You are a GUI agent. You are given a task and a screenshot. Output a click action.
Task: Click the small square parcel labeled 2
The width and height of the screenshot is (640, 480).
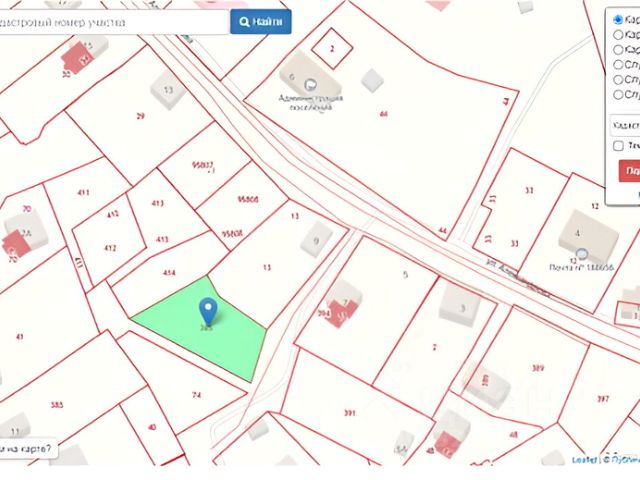coord(332,49)
